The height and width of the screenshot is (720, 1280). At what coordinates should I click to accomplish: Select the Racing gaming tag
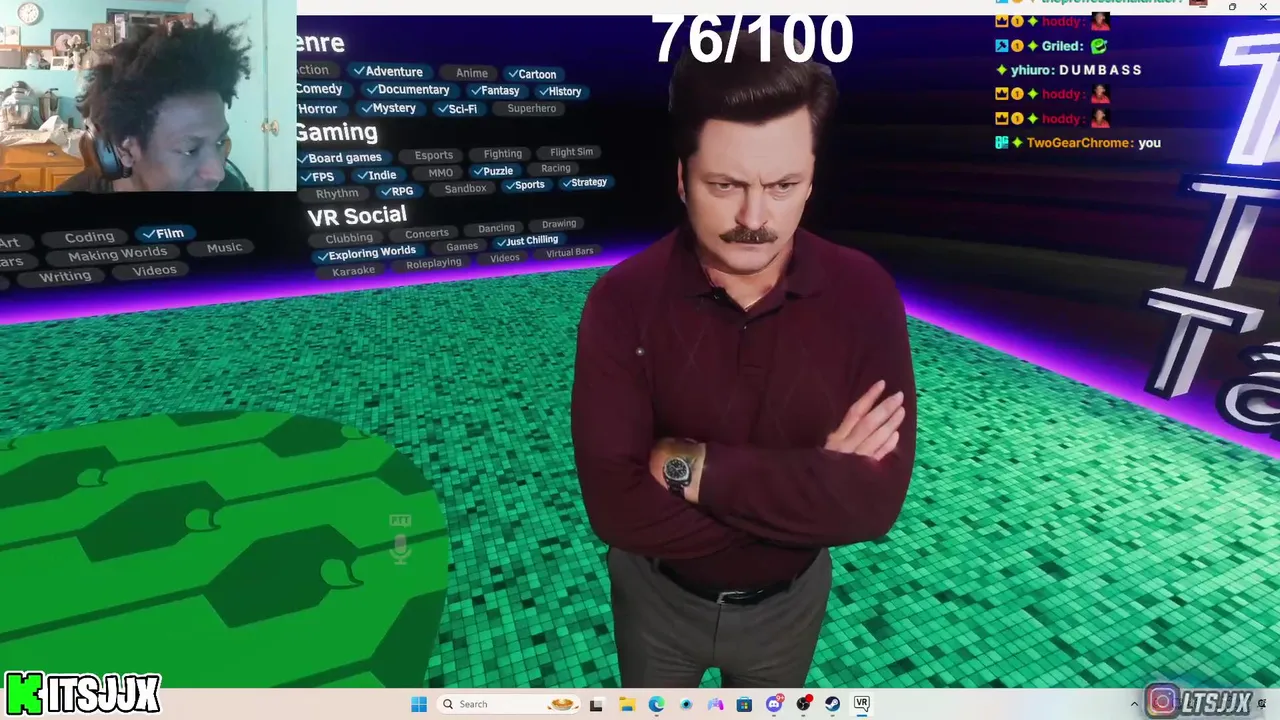(x=556, y=168)
